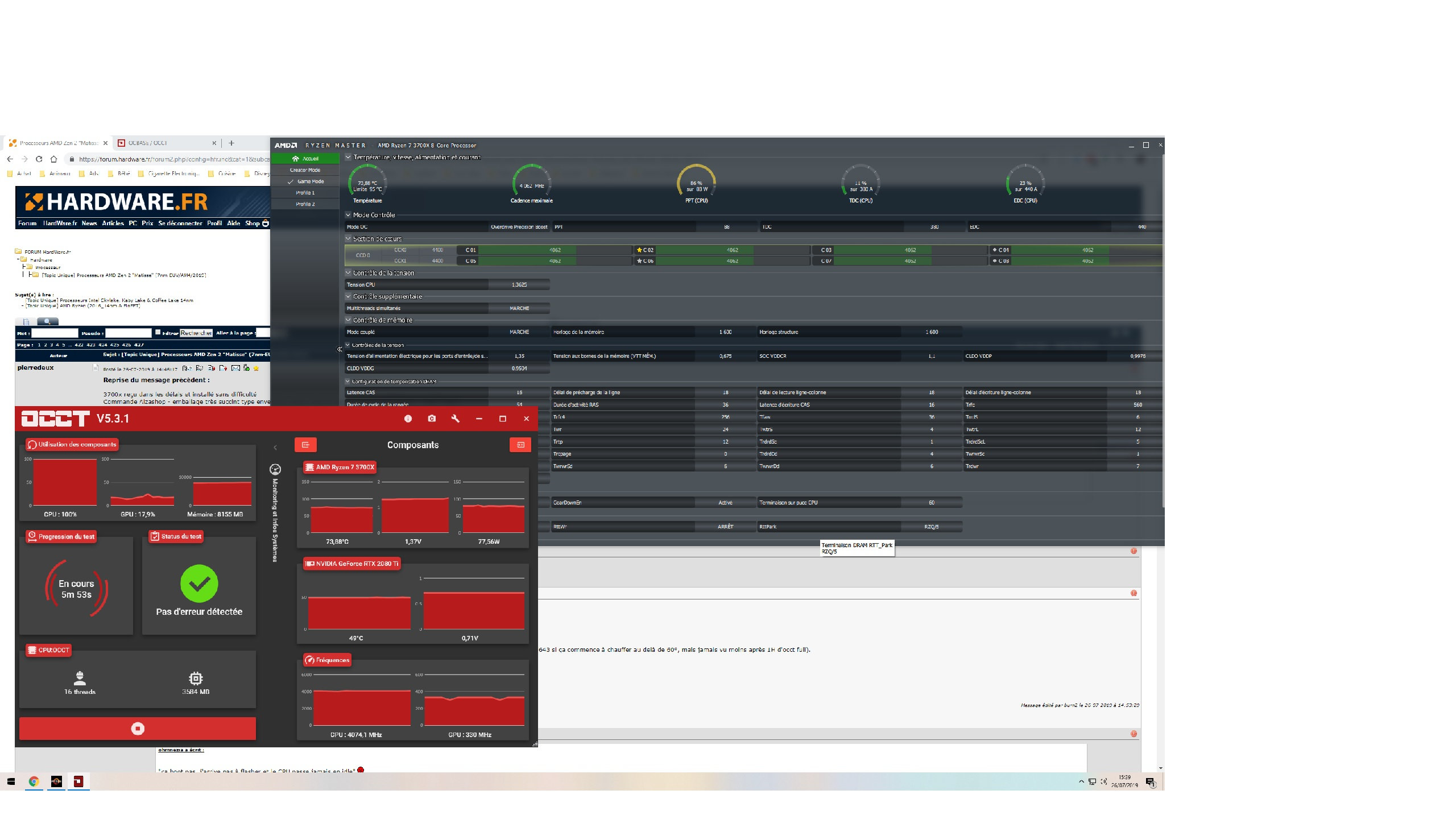
Task: Select Game Mode profile in Ryzen Master
Action: point(305,181)
